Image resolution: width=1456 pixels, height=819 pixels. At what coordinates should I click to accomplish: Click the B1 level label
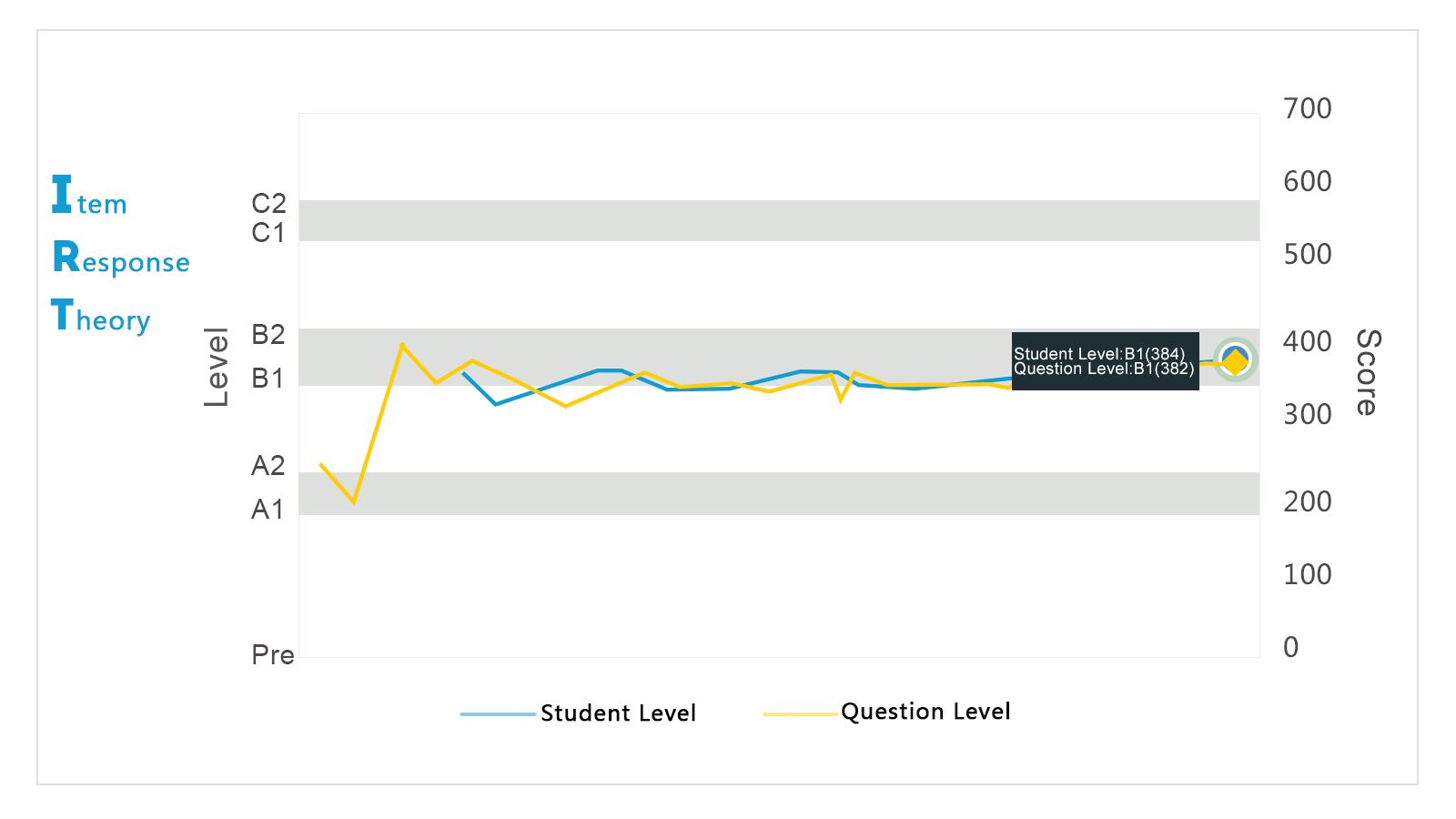tap(268, 379)
